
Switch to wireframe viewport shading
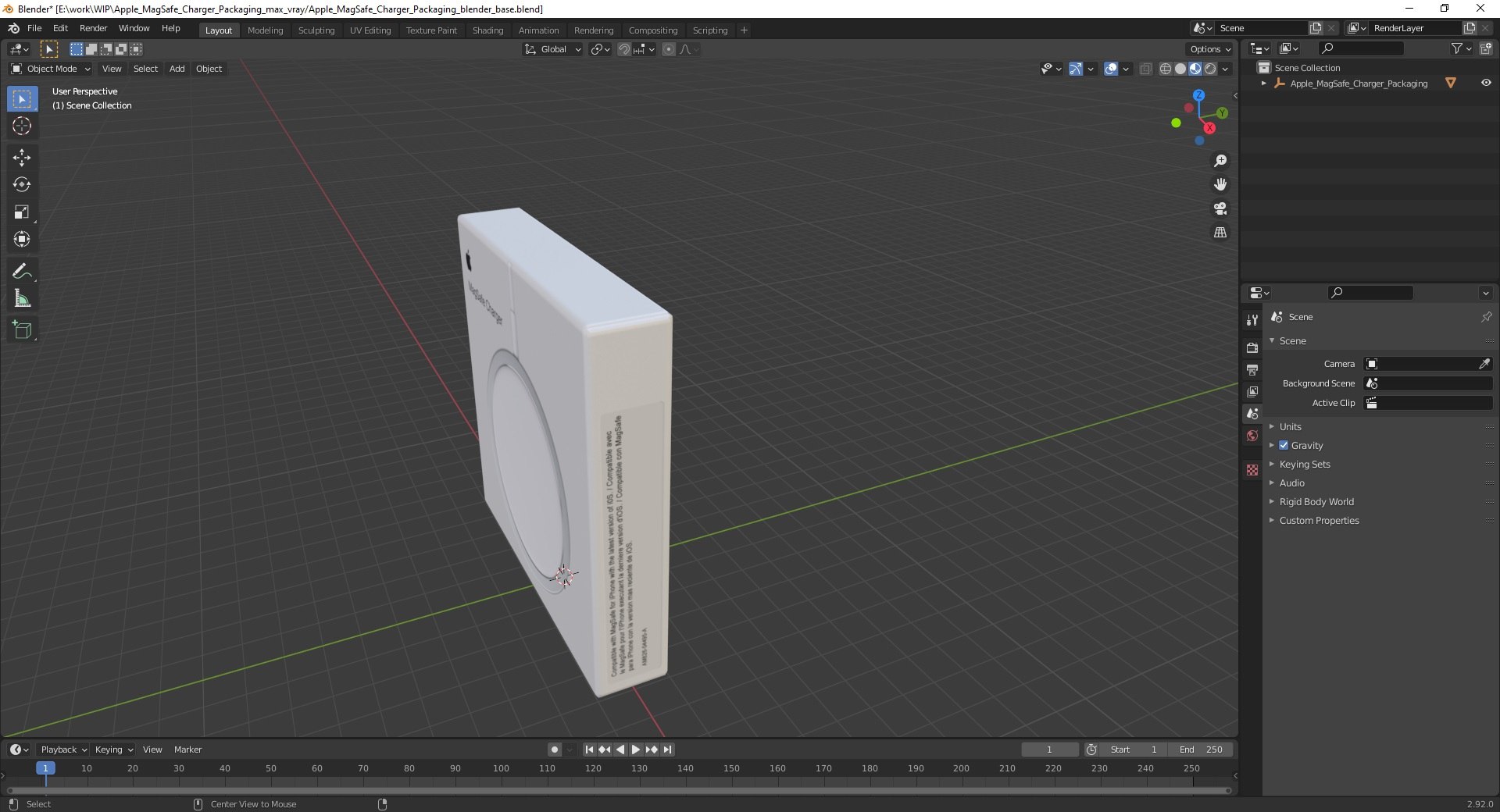pyautogui.click(x=1166, y=69)
